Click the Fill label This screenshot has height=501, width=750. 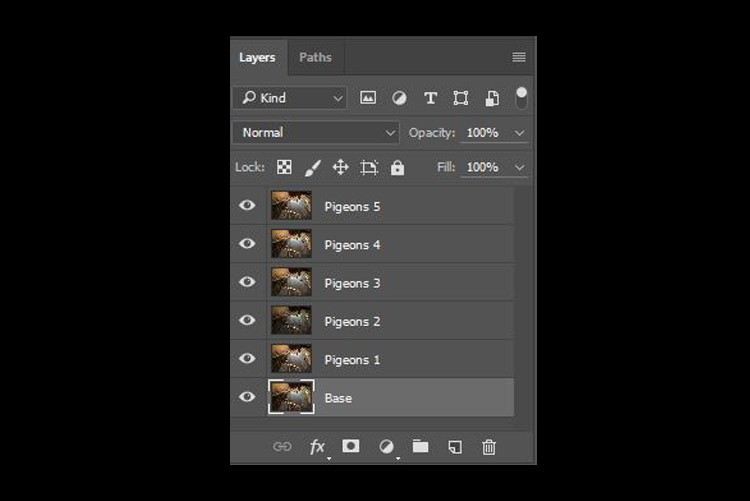point(446,167)
